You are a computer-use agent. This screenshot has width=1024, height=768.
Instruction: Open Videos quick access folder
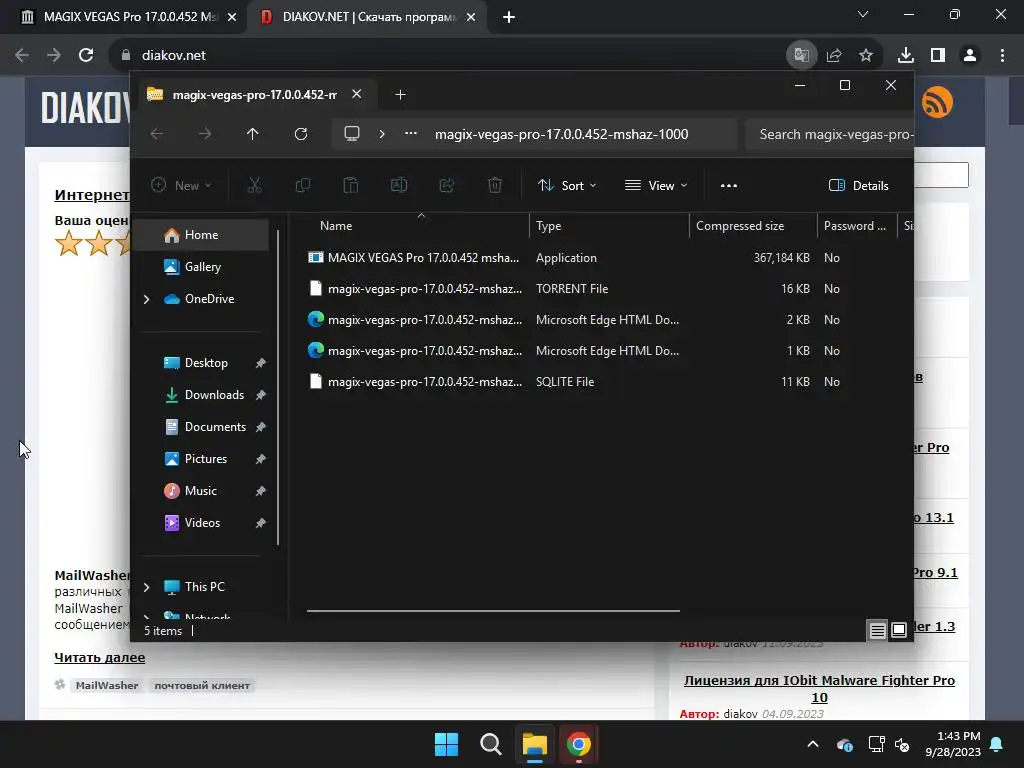point(200,522)
